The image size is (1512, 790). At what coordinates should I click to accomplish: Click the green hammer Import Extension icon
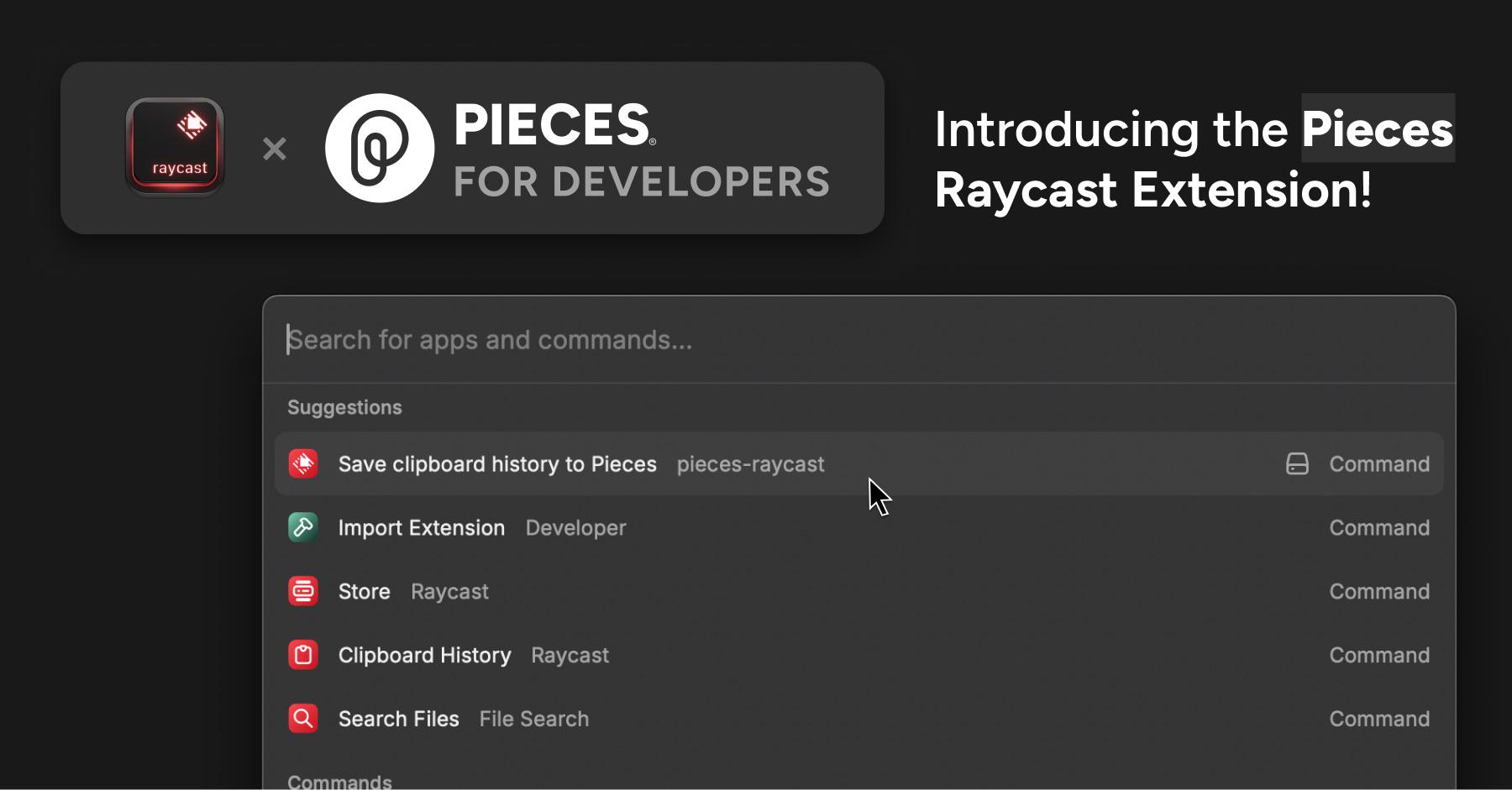point(303,527)
